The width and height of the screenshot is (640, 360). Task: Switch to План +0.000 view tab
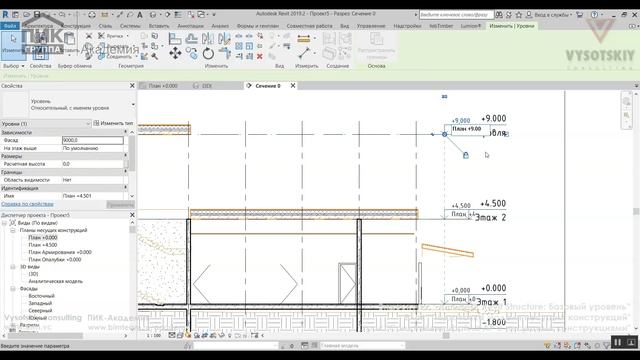(x=163, y=86)
